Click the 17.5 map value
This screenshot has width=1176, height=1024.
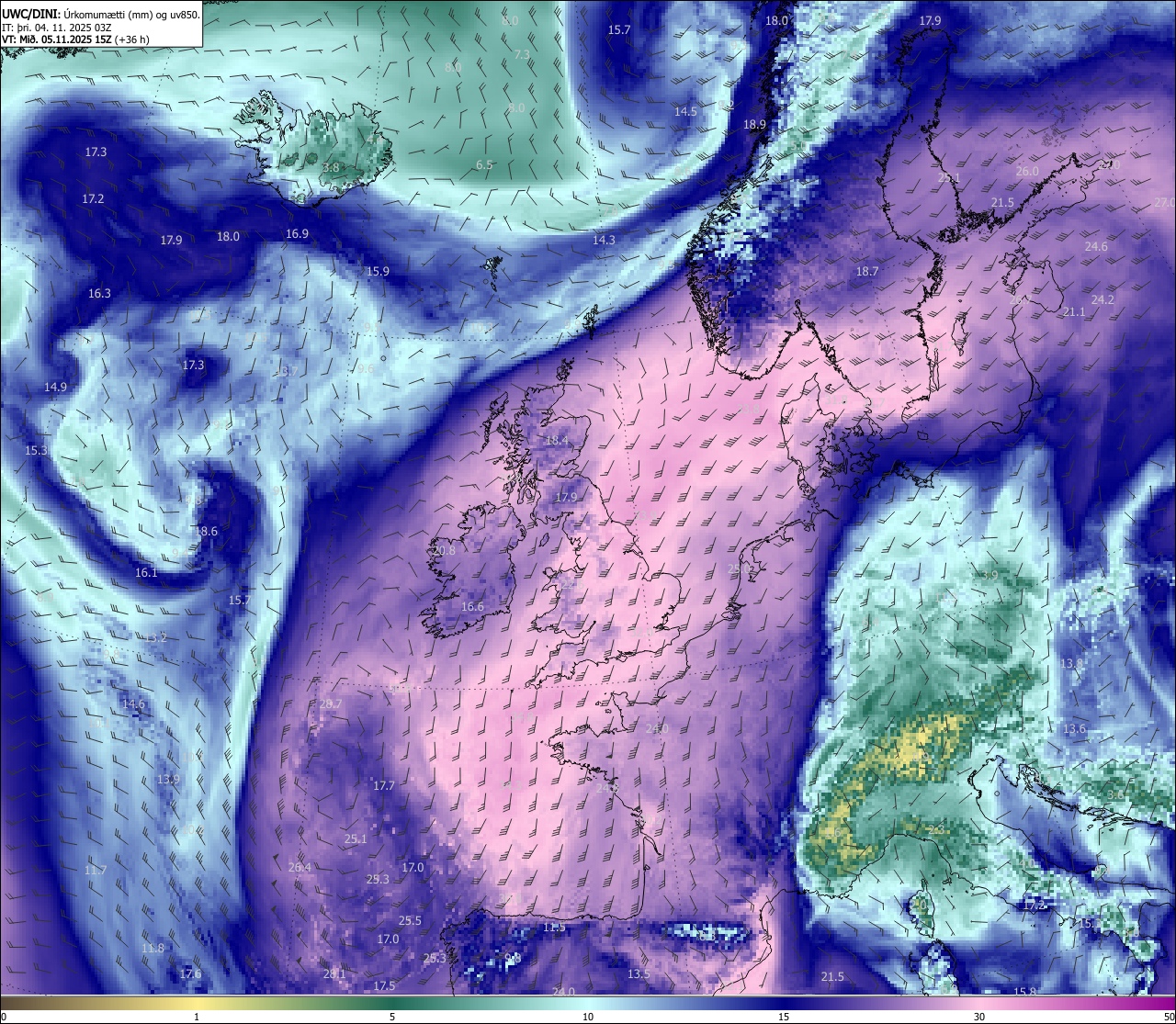[384, 986]
